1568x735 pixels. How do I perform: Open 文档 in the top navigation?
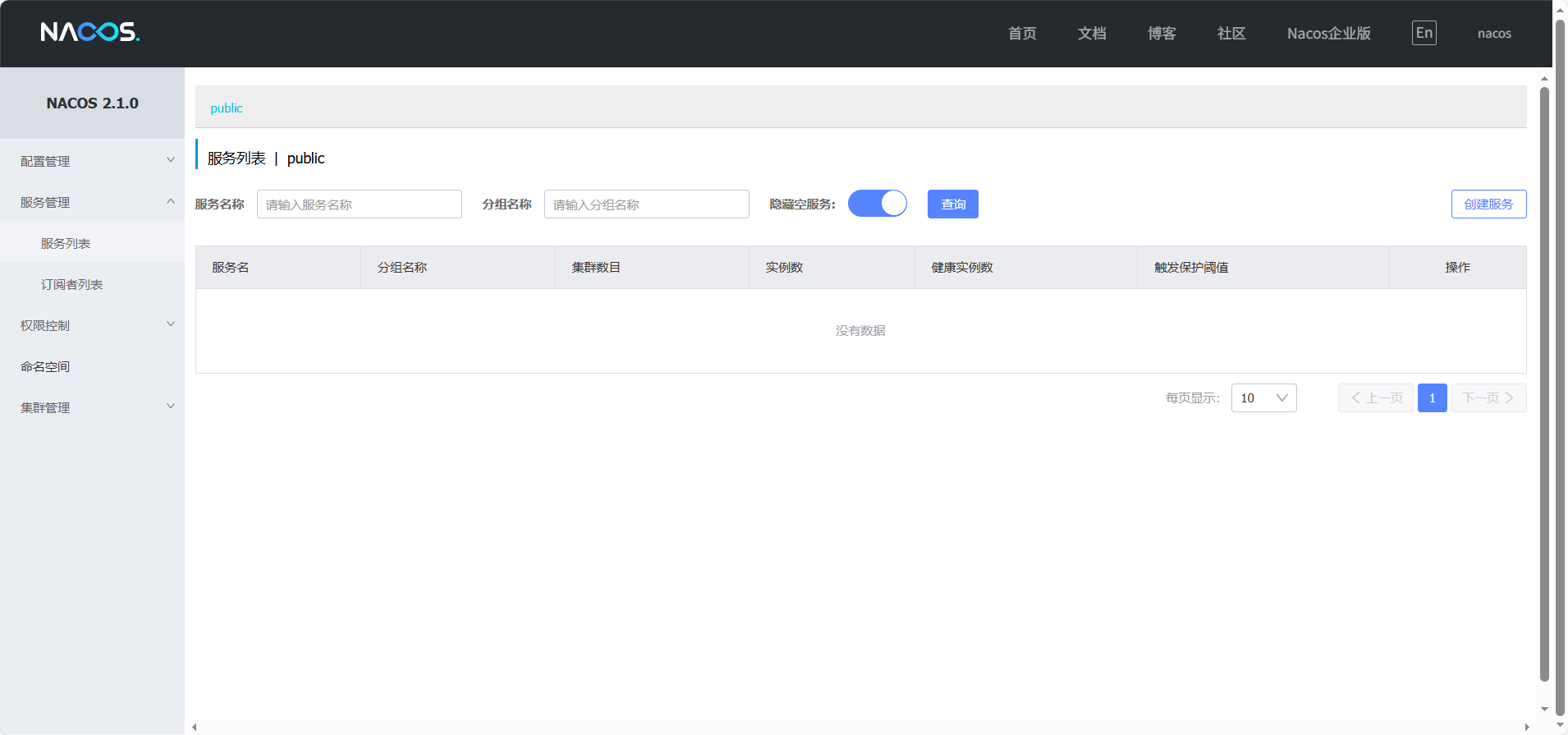click(x=1092, y=34)
